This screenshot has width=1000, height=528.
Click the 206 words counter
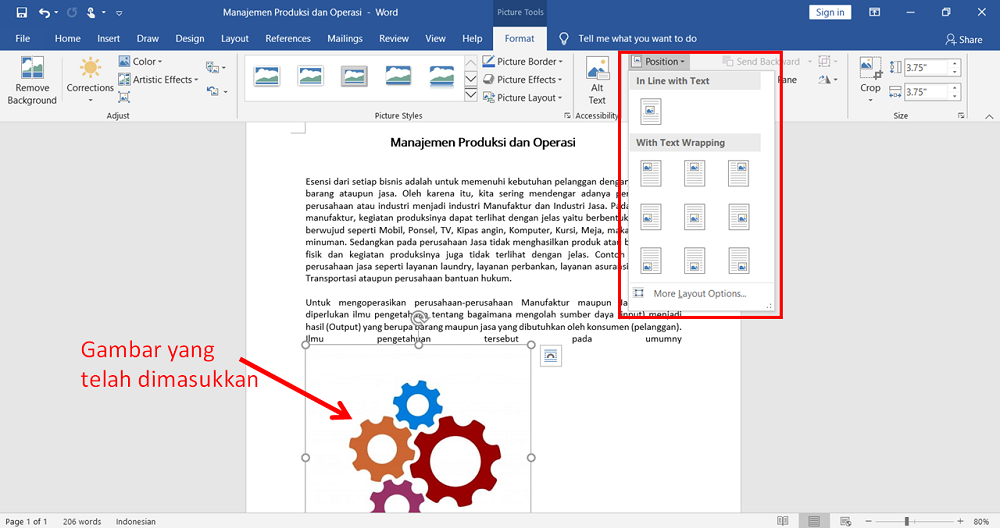click(x=82, y=521)
